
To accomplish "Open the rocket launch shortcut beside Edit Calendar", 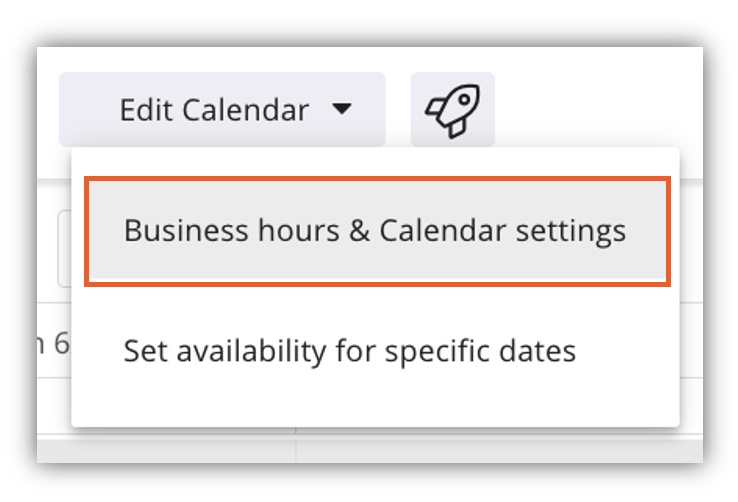I will [452, 110].
